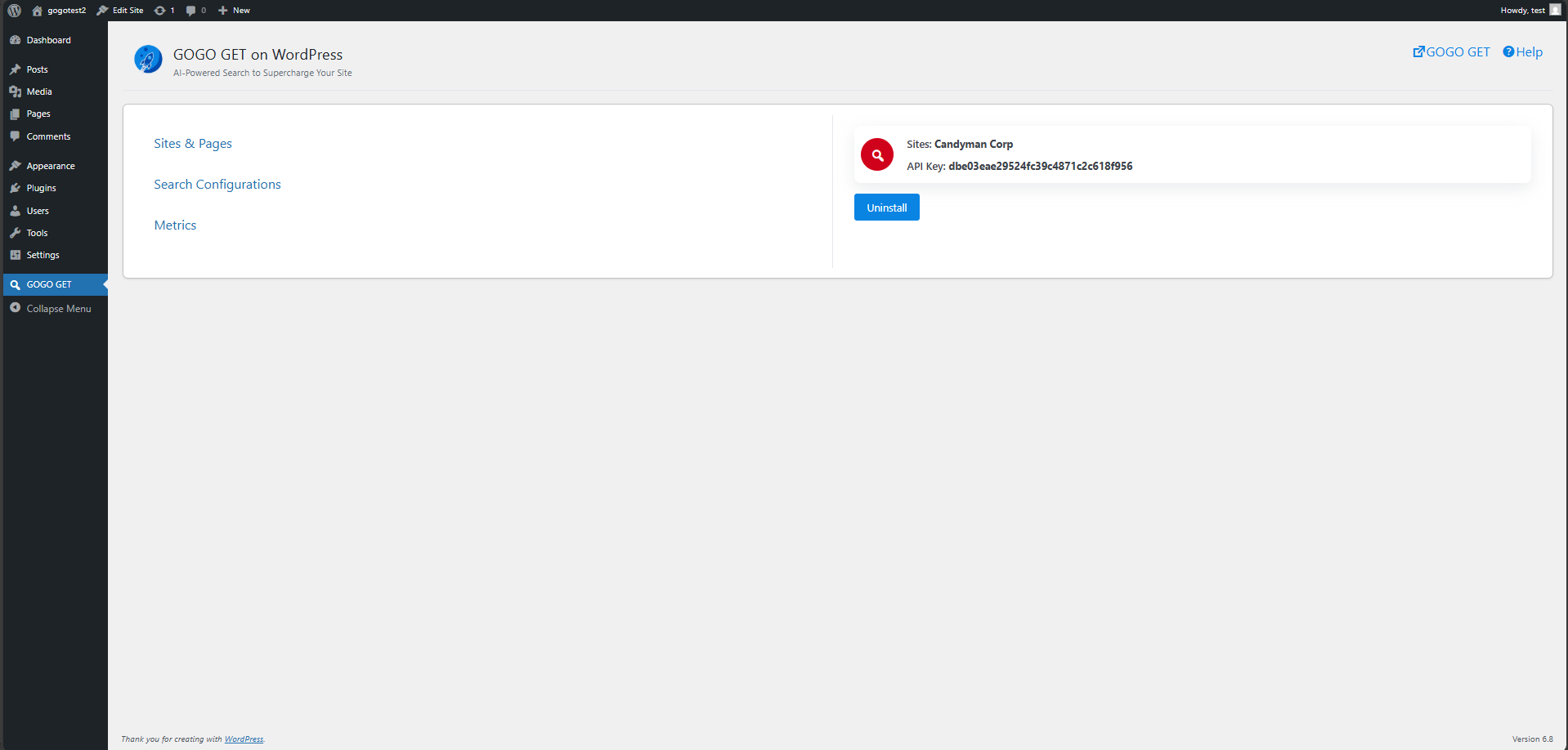Click the Comments speech bubble sidebar icon
This screenshot has height=750, width=1568.
click(15, 136)
